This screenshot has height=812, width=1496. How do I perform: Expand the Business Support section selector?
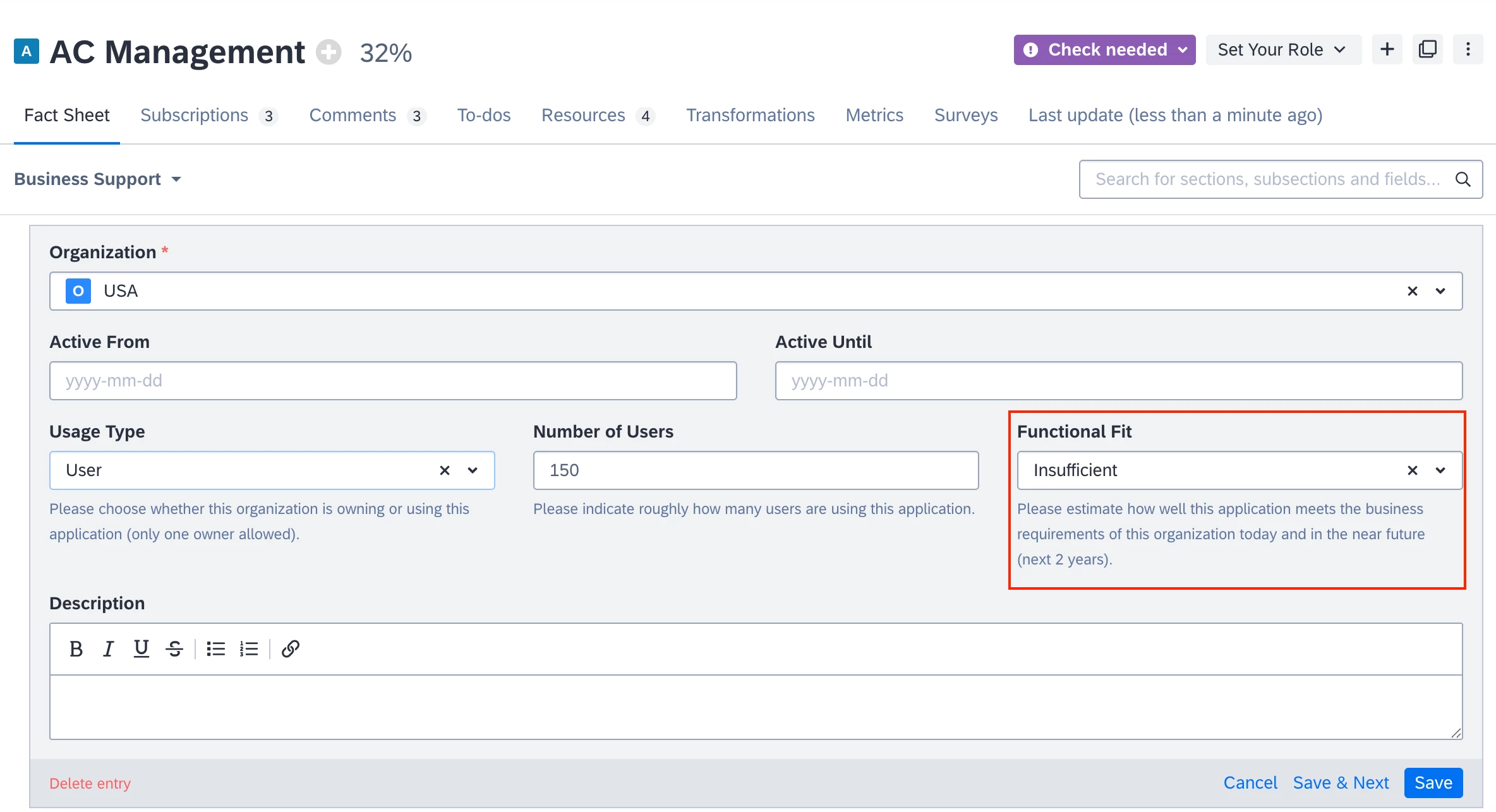point(98,179)
